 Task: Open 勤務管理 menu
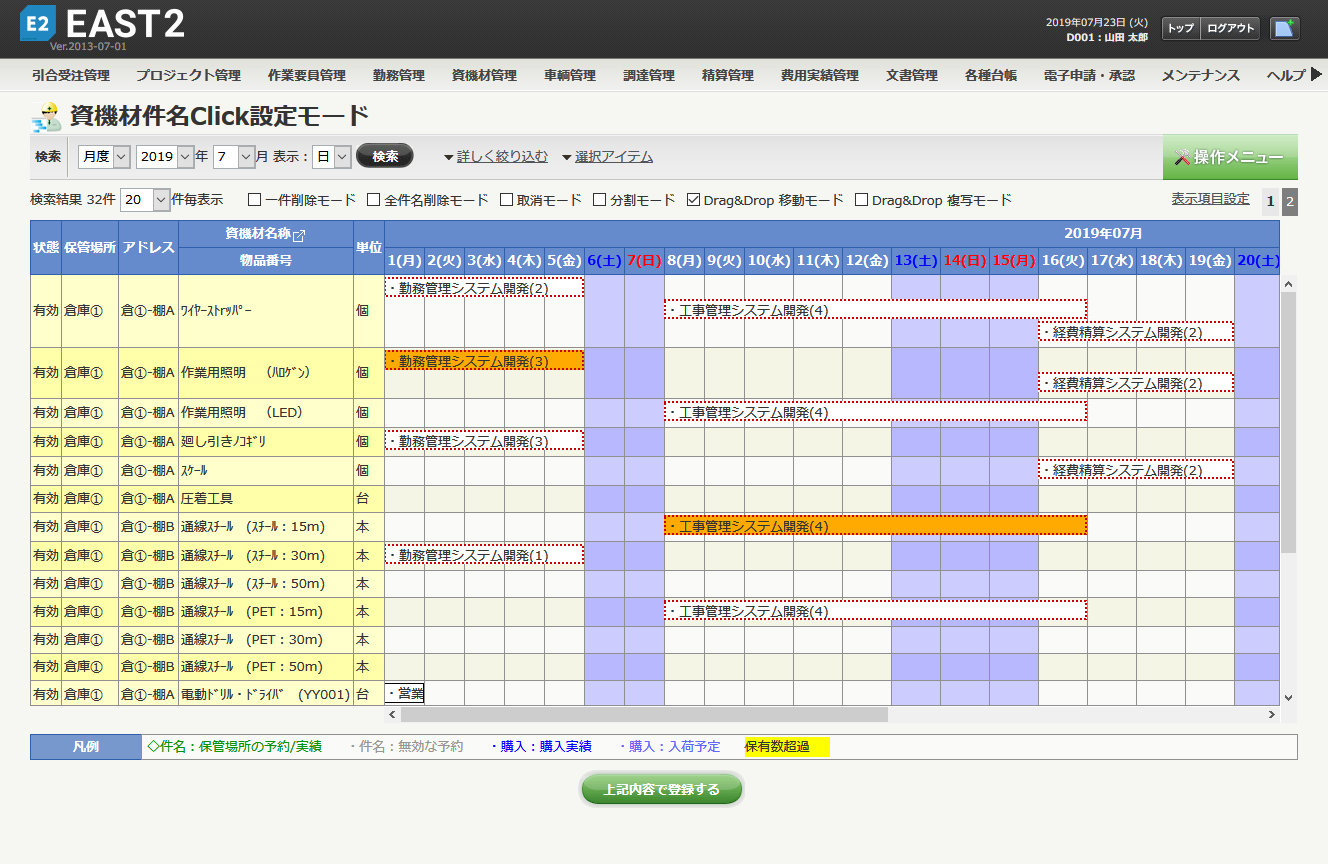click(399, 75)
